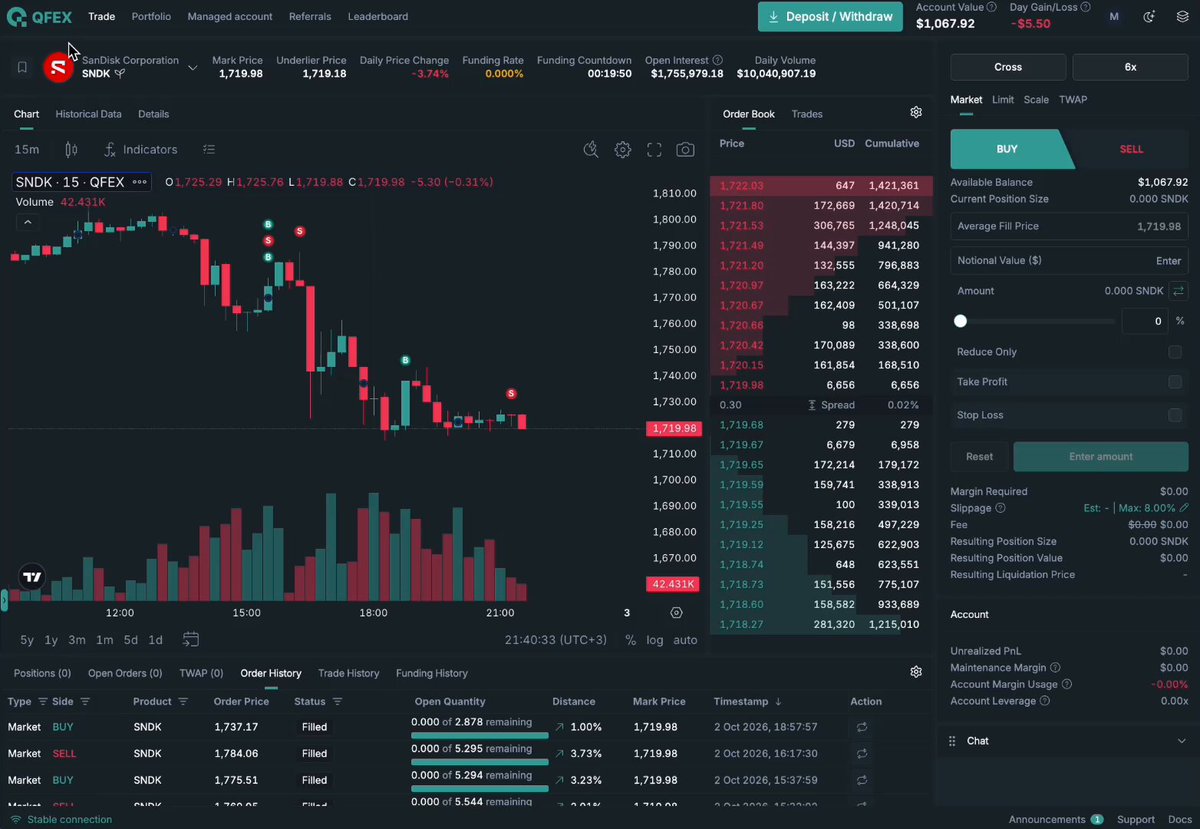Open bottom panel settings gear
This screenshot has height=829, width=1200.
[x=916, y=672]
